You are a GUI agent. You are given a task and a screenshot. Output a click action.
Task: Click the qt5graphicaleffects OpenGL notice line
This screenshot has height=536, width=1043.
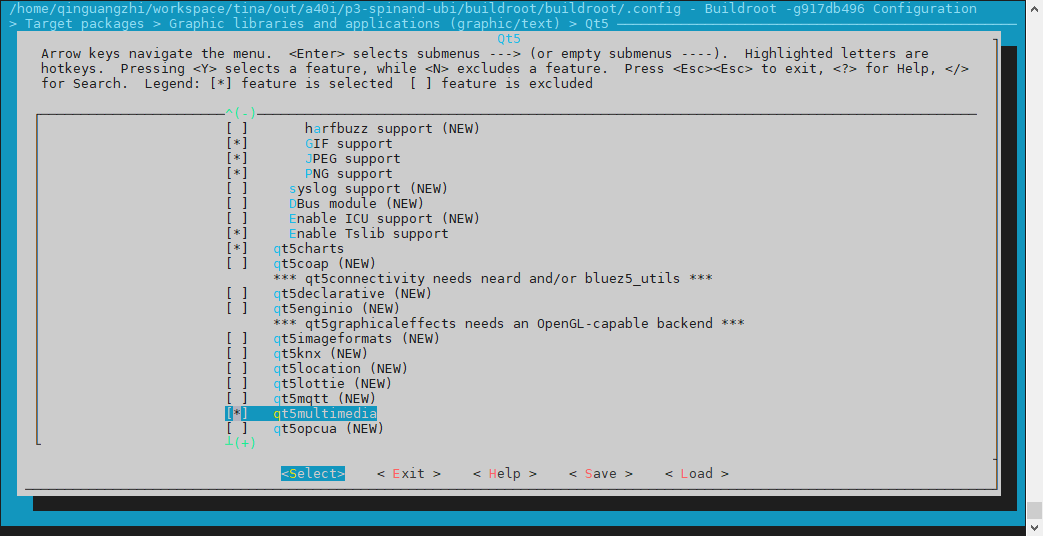pyautogui.click(x=509, y=324)
